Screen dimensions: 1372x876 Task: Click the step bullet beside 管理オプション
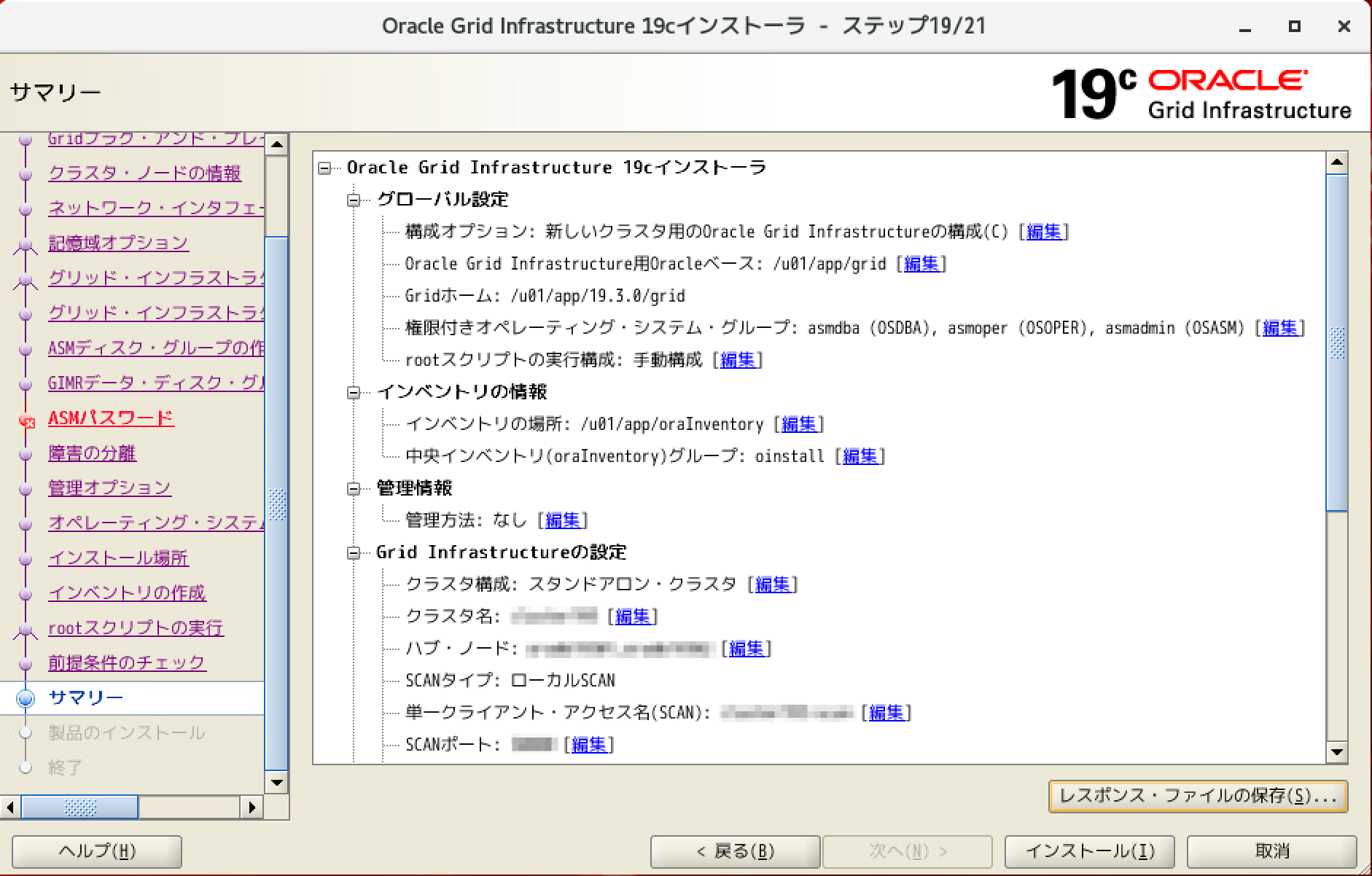pos(26,489)
